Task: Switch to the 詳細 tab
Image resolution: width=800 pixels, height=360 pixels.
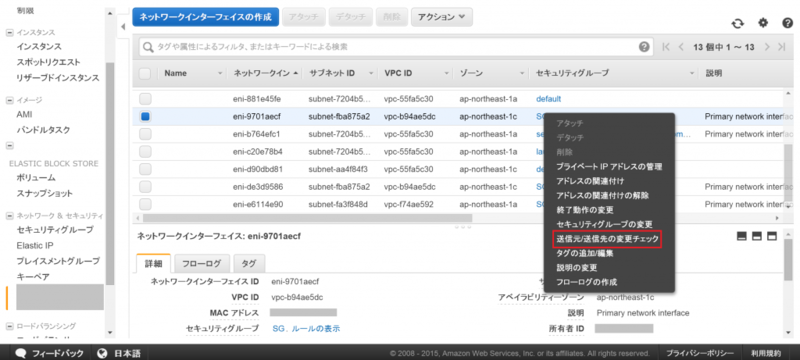Action: click(154, 263)
